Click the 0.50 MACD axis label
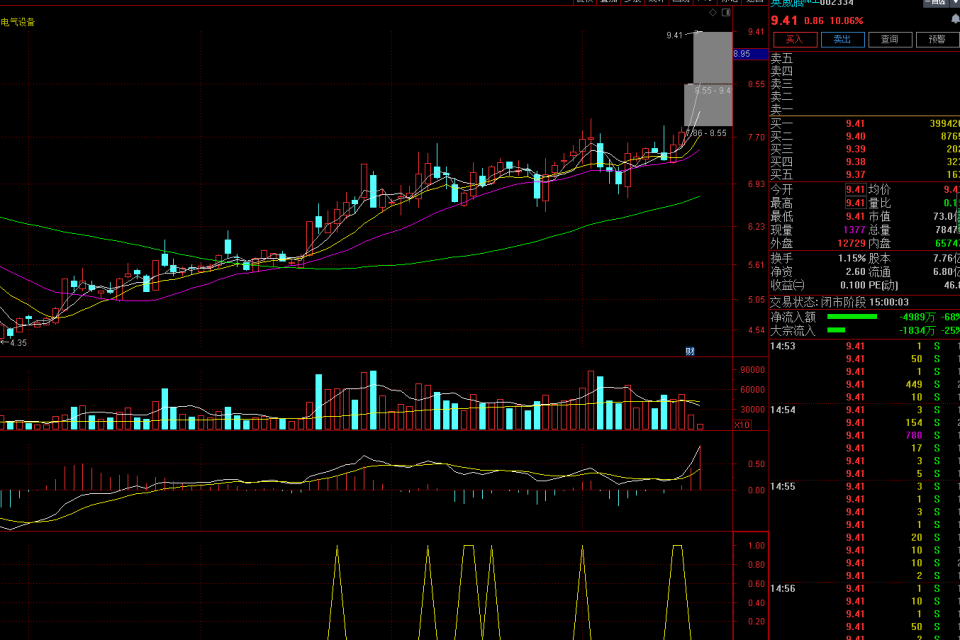The image size is (960, 640). [756, 464]
